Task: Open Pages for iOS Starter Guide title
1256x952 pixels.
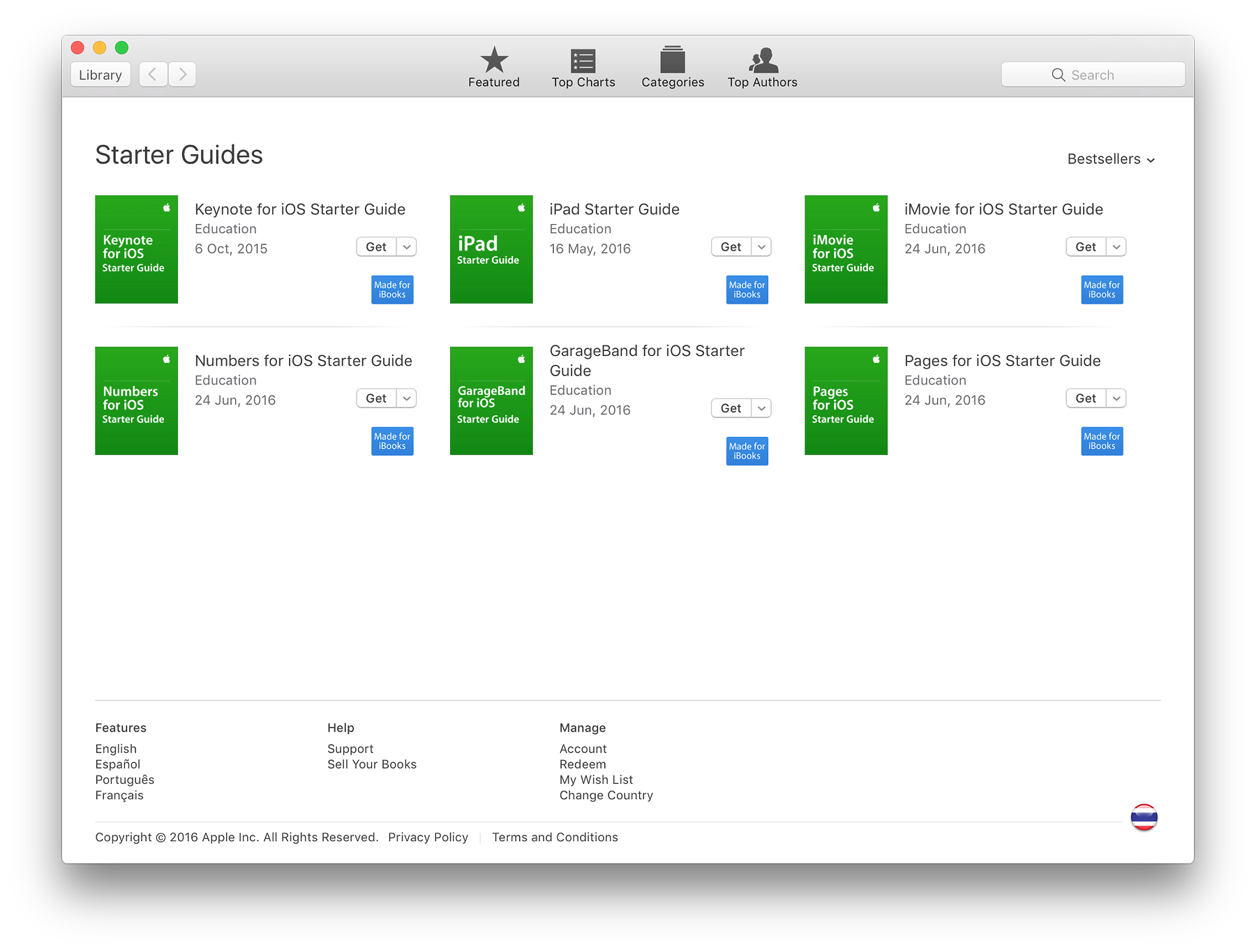Action: tap(1002, 361)
